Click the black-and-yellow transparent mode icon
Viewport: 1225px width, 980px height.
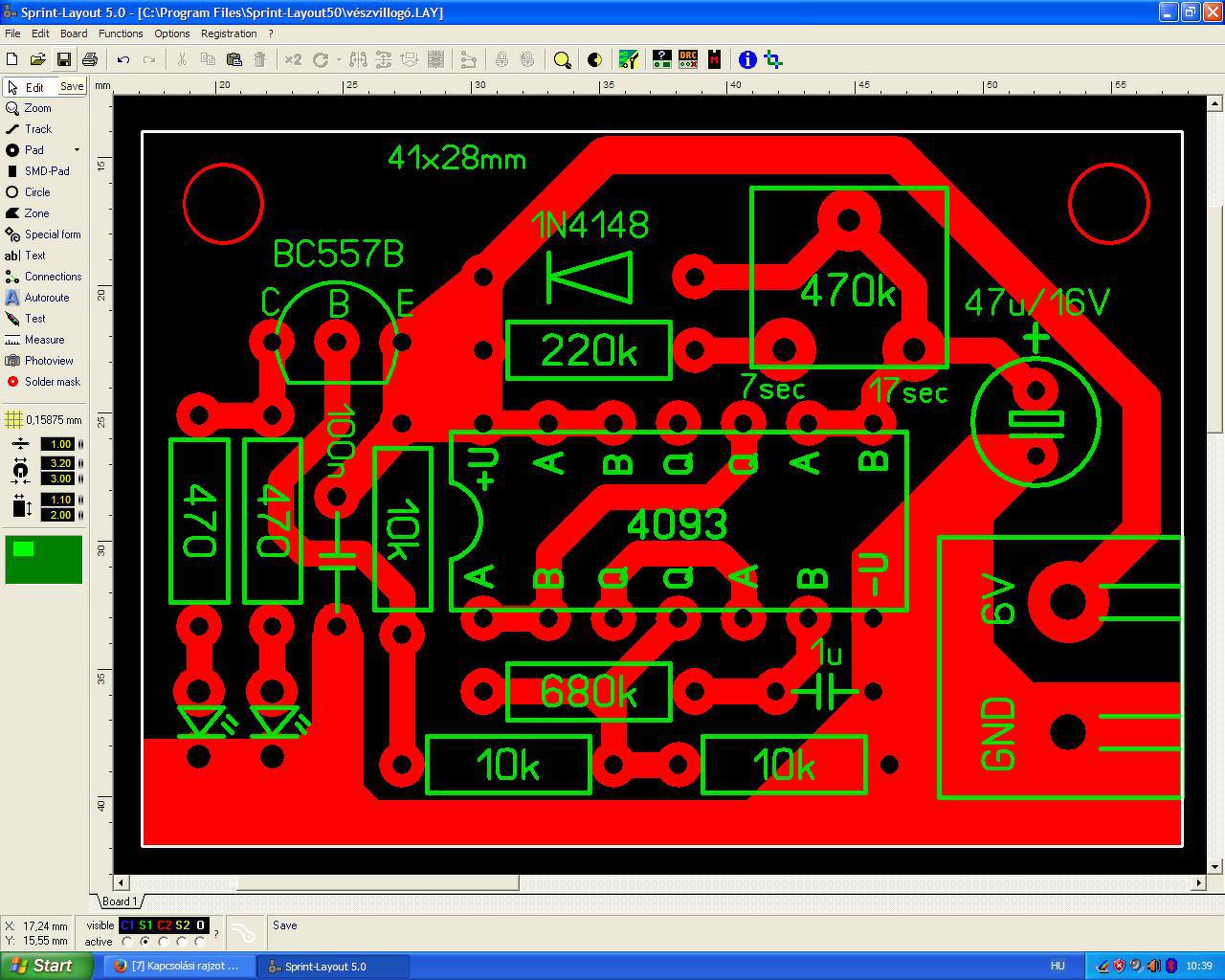[594, 59]
